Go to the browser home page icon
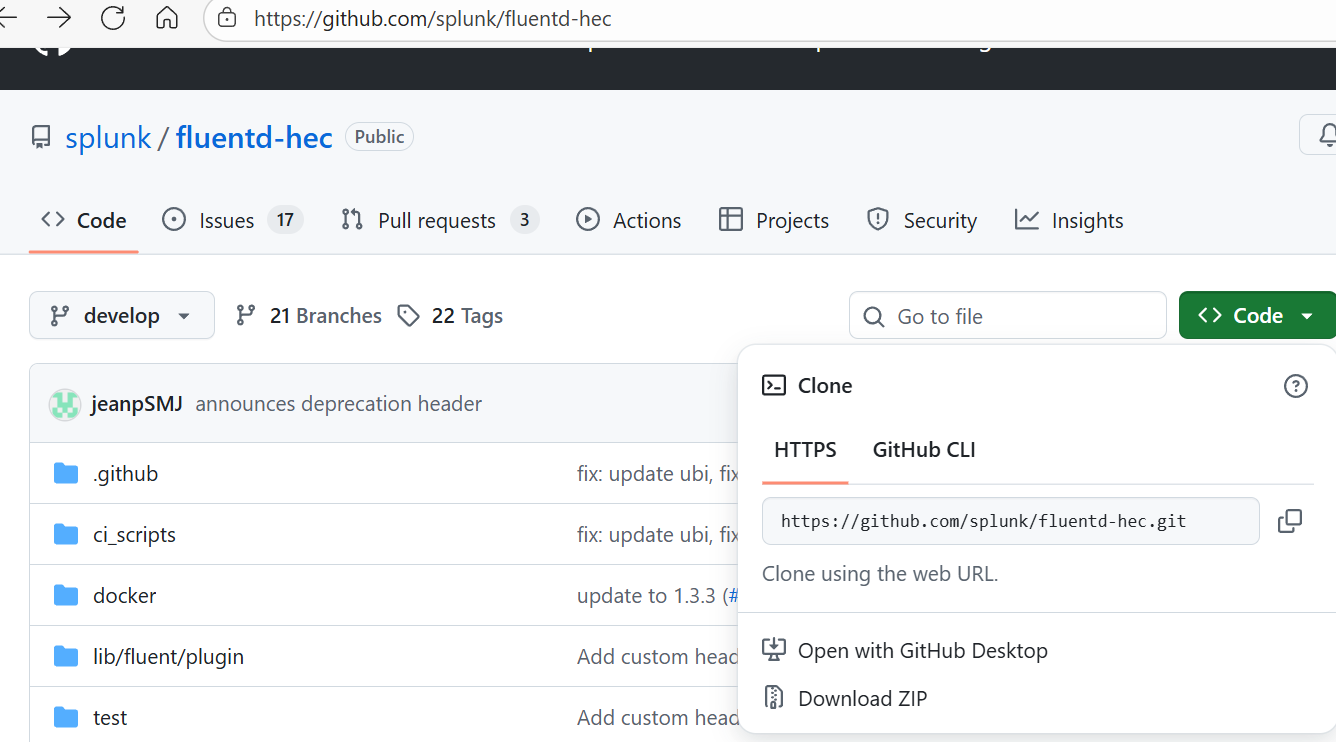Viewport: 1336px width, 742px height. pos(167,17)
